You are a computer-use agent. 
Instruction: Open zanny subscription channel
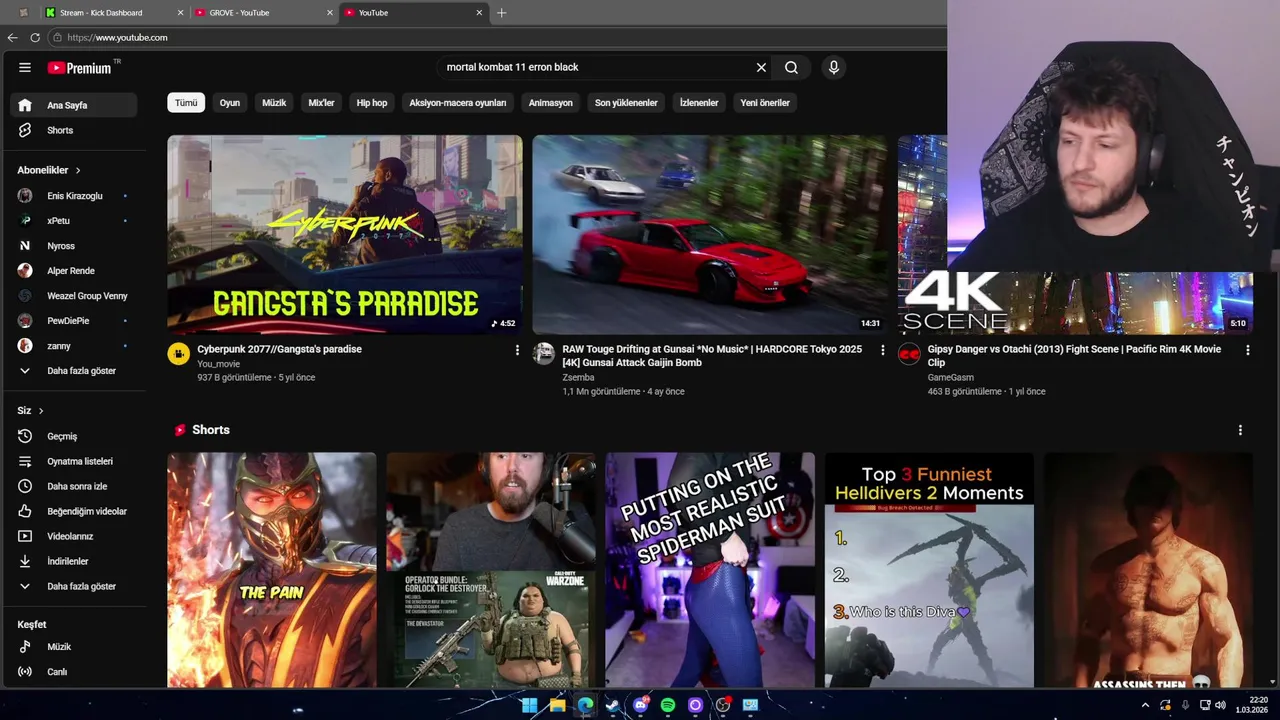pos(73,346)
